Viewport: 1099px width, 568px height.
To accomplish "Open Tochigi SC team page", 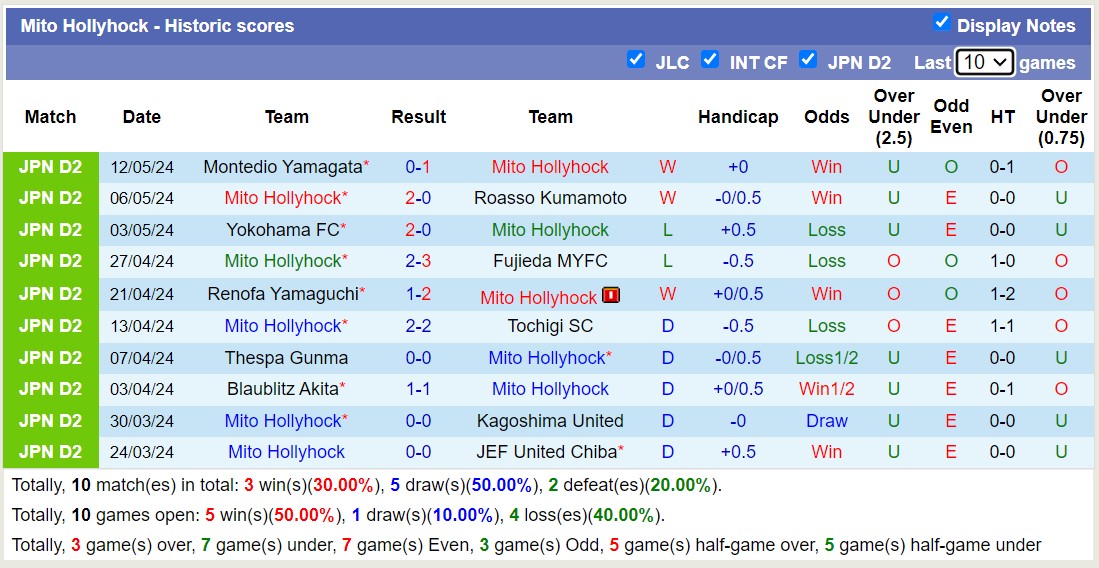I will 550,326.
